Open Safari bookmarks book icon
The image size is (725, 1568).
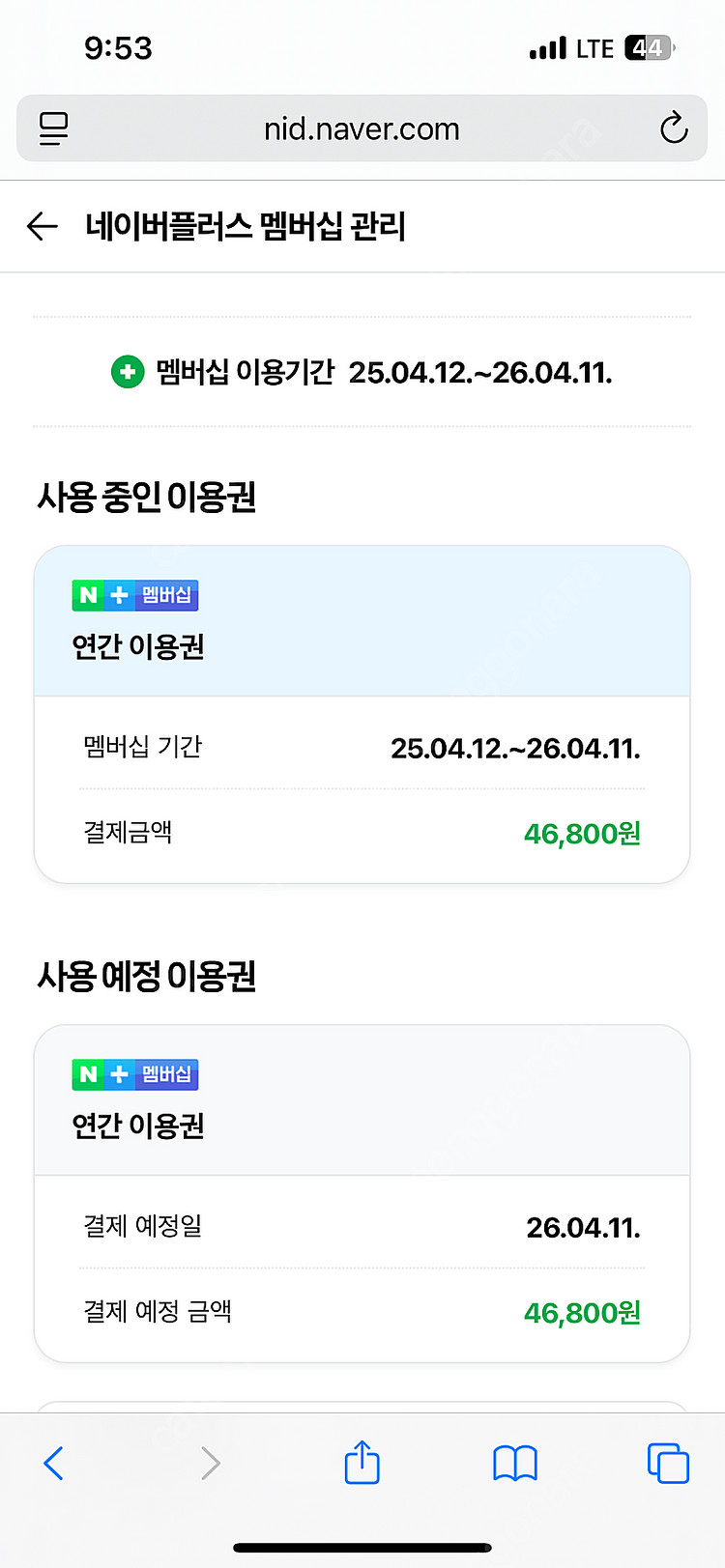515,1463
